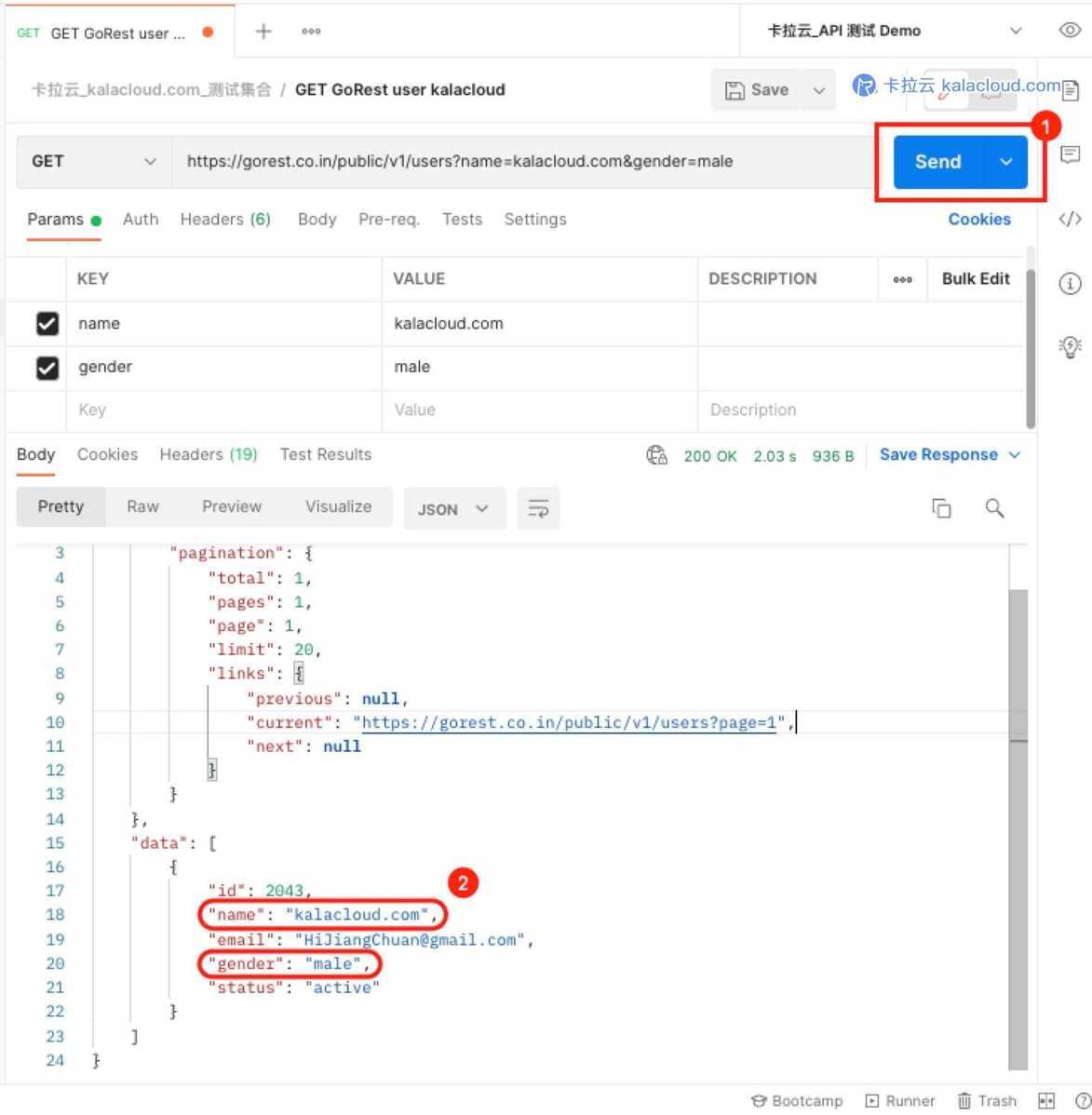The height and width of the screenshot is (1115, 1092).
Task: Open the code snippet icon
Action: [x=1070, y=219]
